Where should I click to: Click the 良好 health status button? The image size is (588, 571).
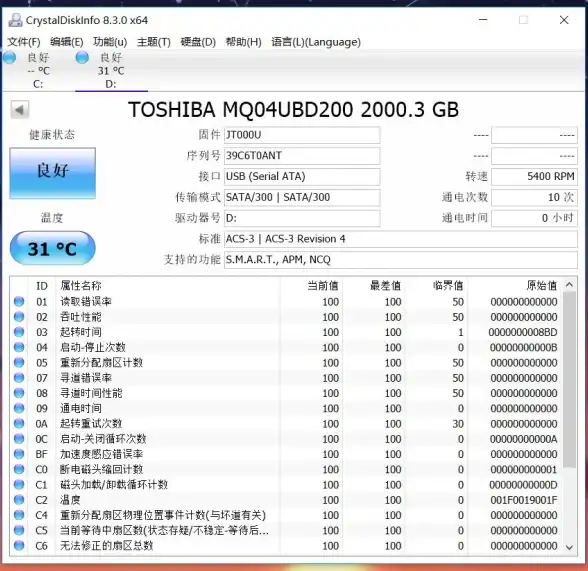52,173
